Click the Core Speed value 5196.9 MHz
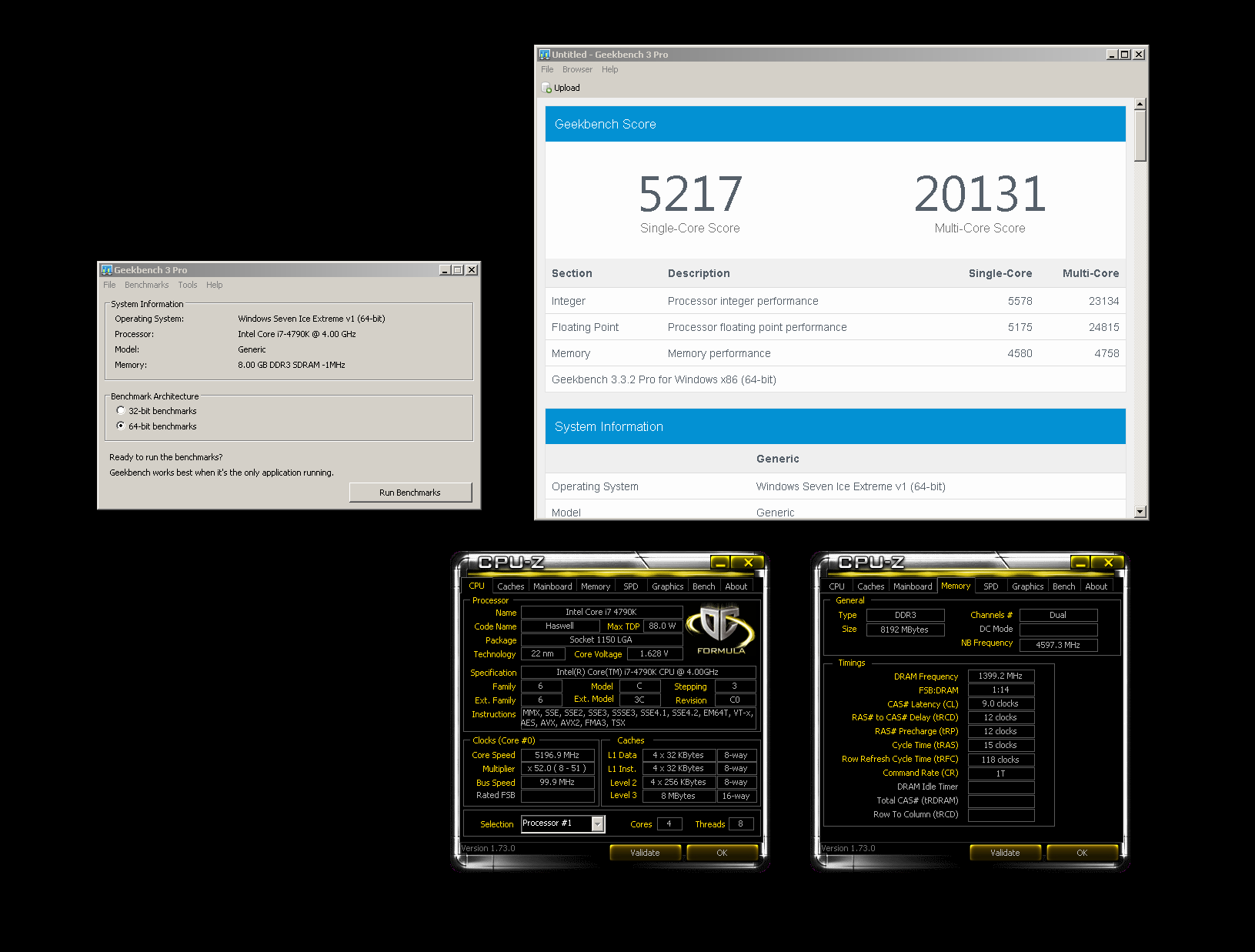The width and height of the screenshot is (1255, 952). 557,755
